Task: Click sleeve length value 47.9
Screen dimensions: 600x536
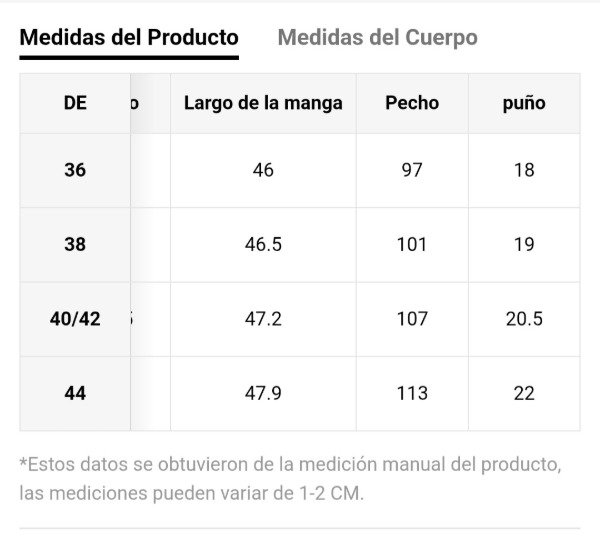Action: (263, 393)
